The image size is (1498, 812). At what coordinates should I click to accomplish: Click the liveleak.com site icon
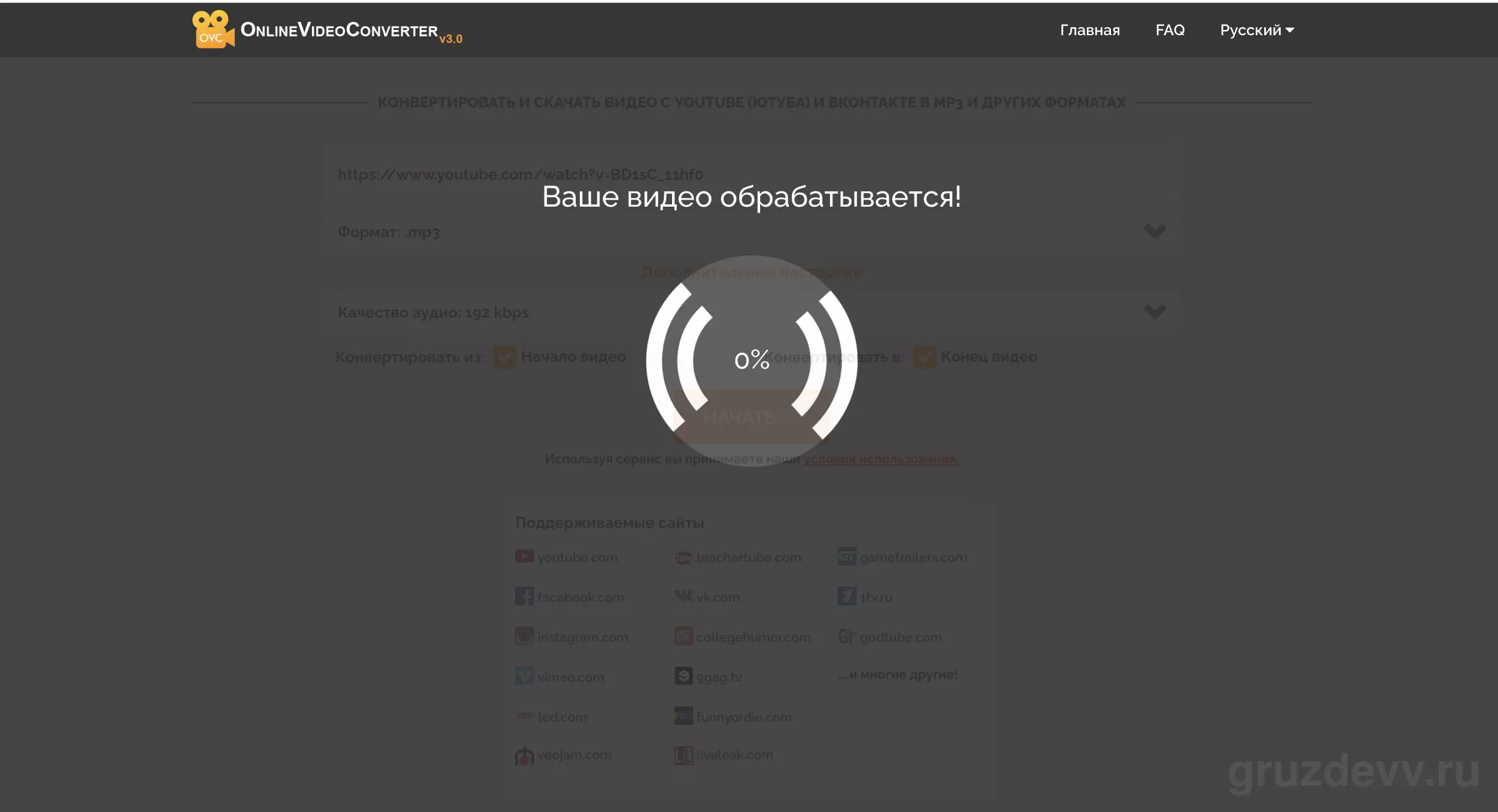pyautogui.click(x=683, y=755)
